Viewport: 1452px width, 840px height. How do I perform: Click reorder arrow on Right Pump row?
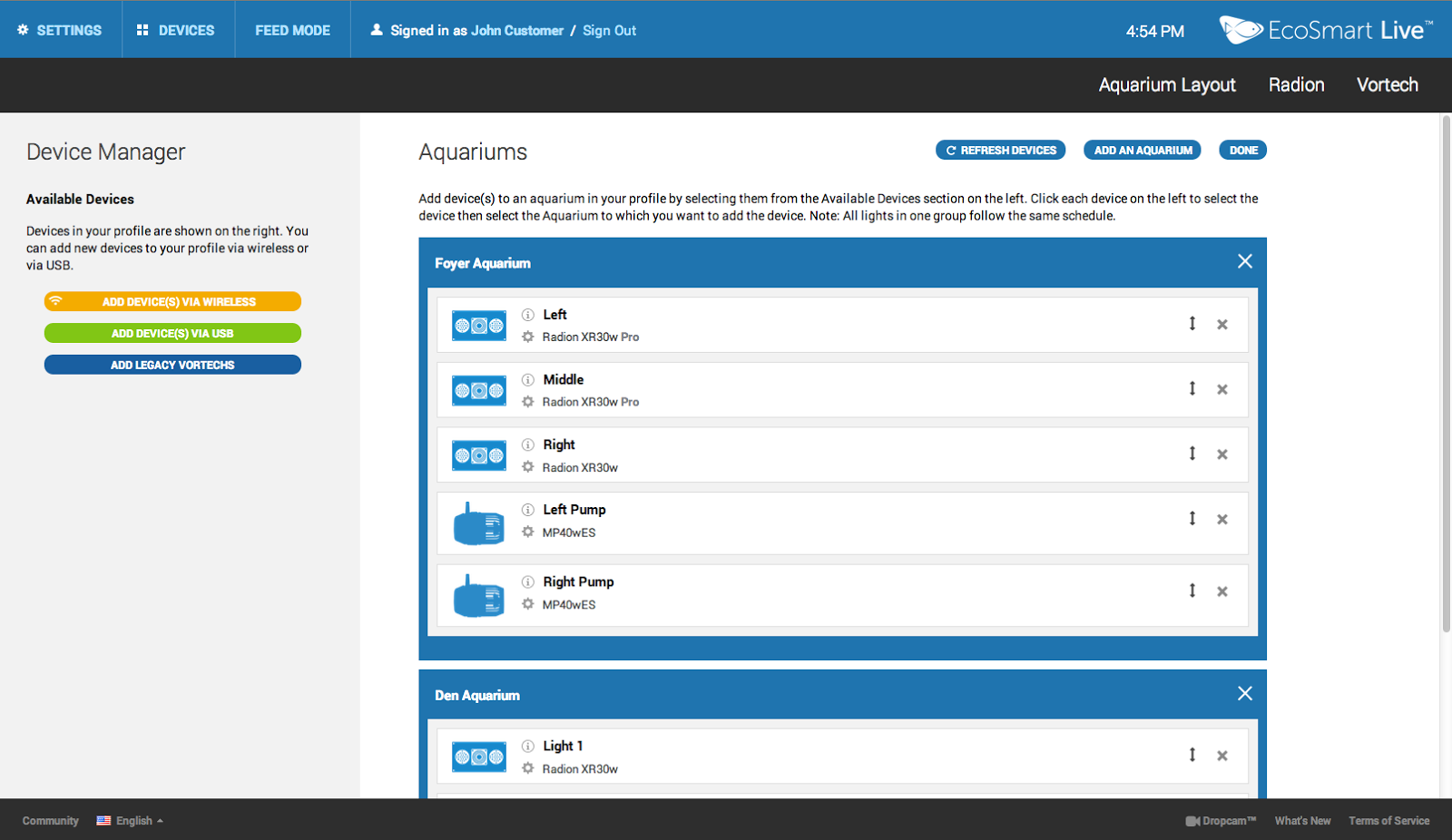1192,591
